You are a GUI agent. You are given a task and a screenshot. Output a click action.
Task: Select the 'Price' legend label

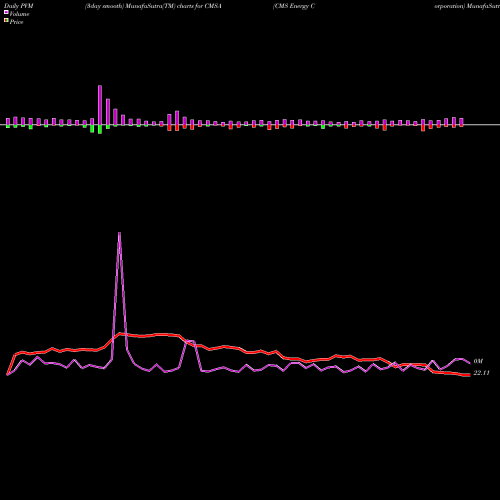[16, 22]
